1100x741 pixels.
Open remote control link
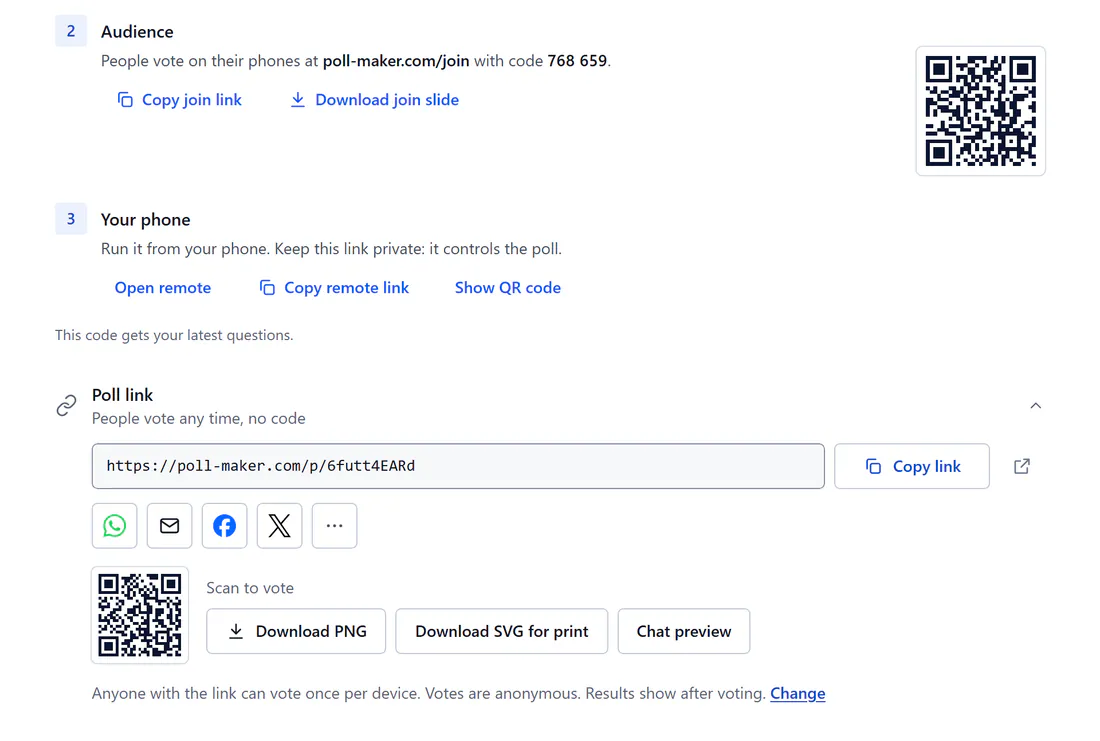click(163, 288)
